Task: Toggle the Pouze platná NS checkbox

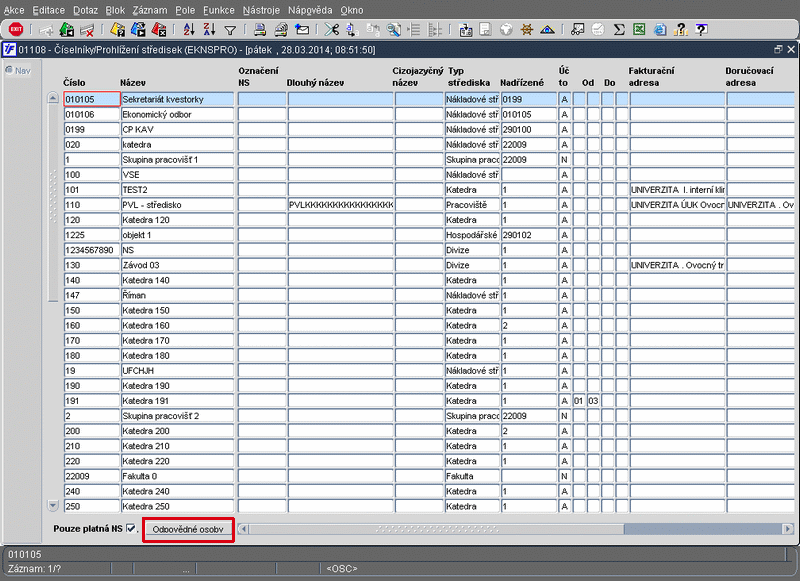Action: click(131, 528)
